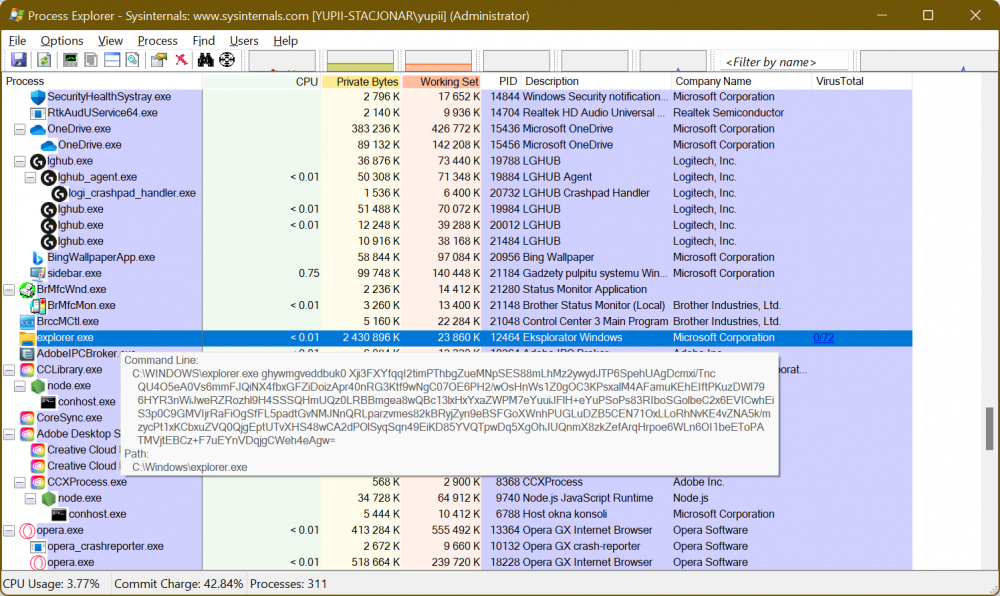The width and height of the screenshot is (1000, 596).
Task: Open the 0/72 VirusTotal link for explorer.exe
Action: 823,337
